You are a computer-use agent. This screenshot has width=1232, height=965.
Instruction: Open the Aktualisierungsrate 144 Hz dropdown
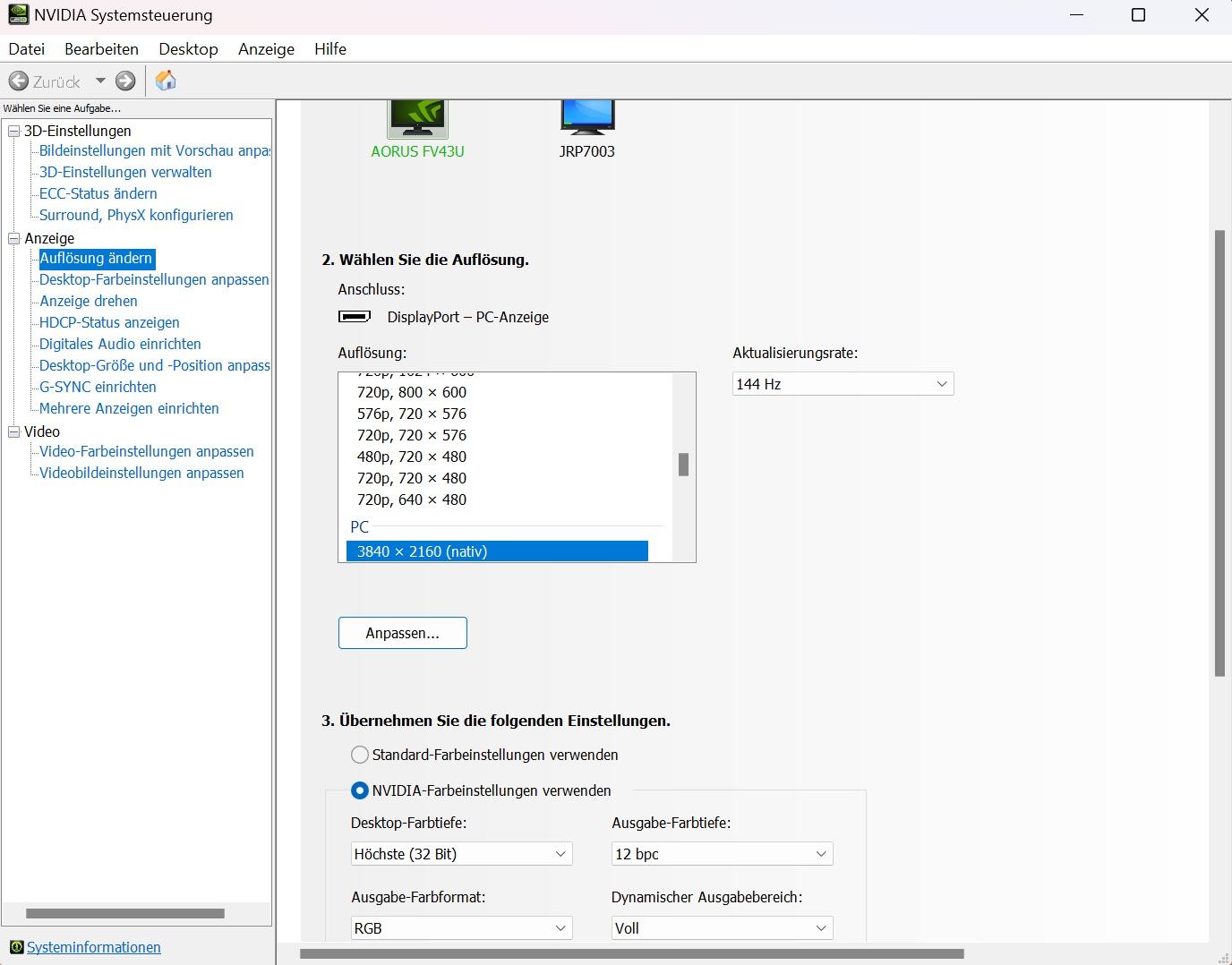tap(843, 384)
